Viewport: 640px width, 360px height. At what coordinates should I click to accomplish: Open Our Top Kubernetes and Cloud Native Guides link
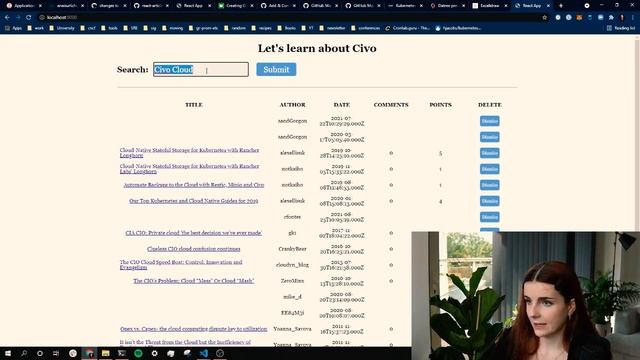194,201
